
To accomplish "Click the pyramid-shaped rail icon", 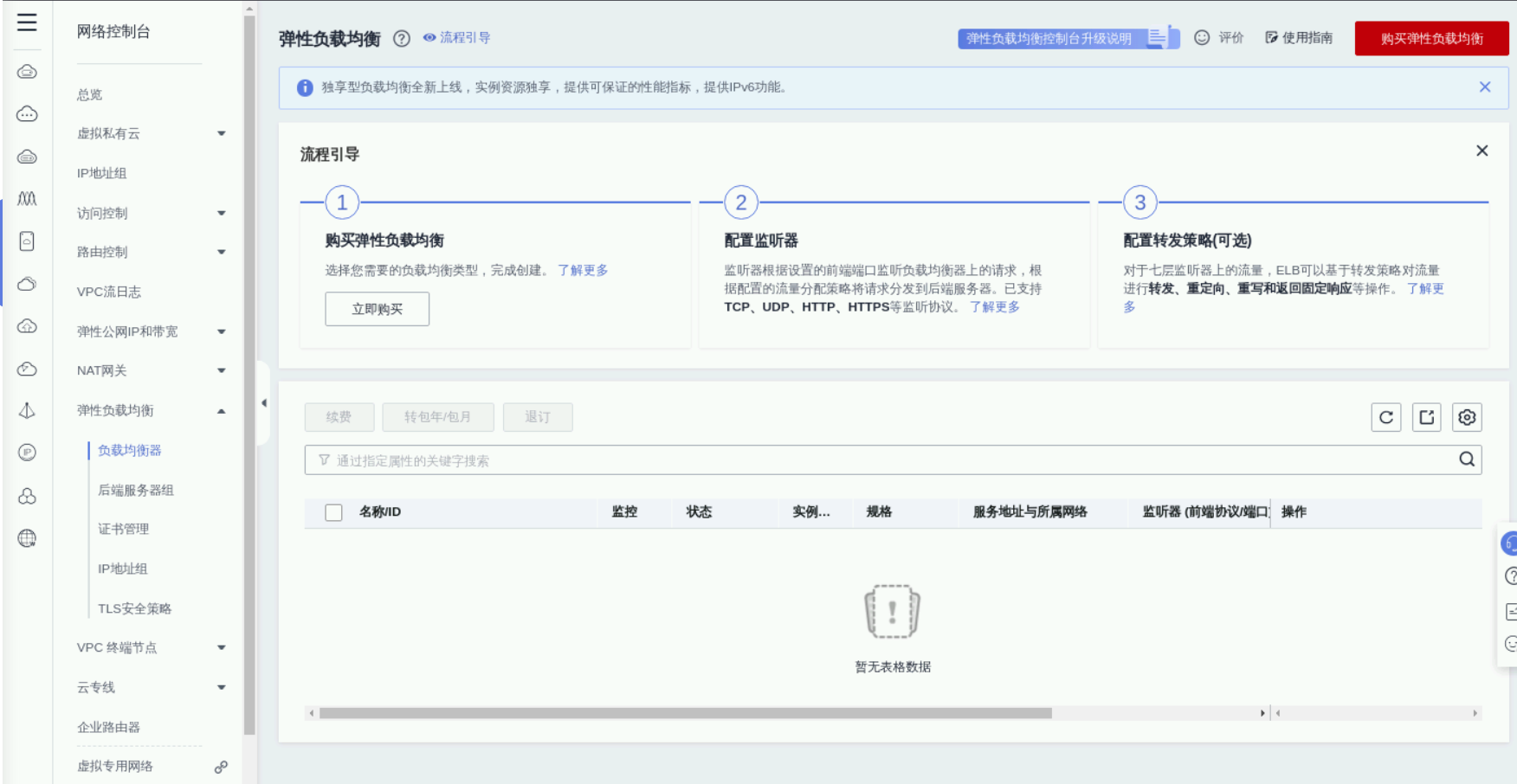I will [27, 411].
